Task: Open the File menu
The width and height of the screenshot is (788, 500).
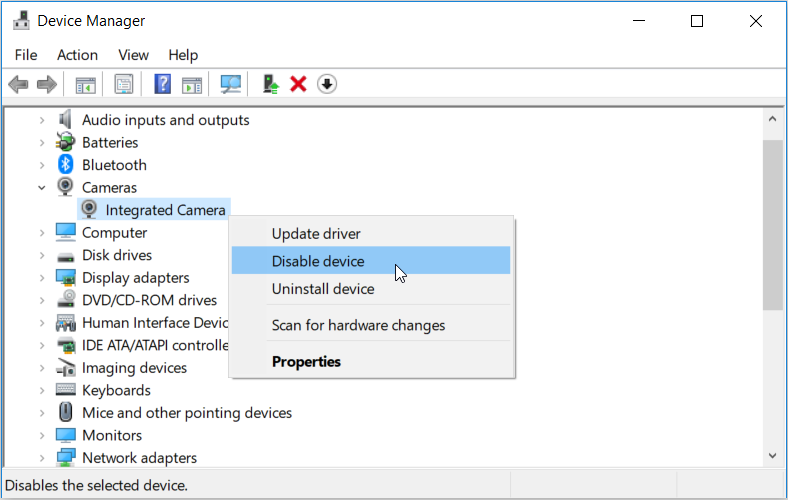Action: [x=26, y=55]
